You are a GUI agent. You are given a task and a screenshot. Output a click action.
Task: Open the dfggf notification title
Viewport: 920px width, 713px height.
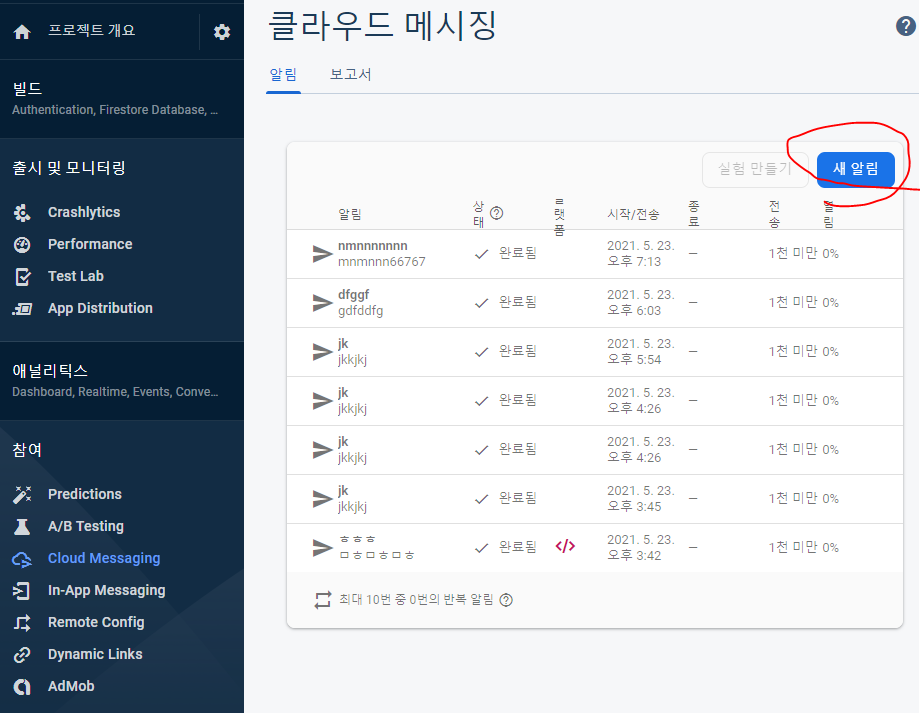353,295
